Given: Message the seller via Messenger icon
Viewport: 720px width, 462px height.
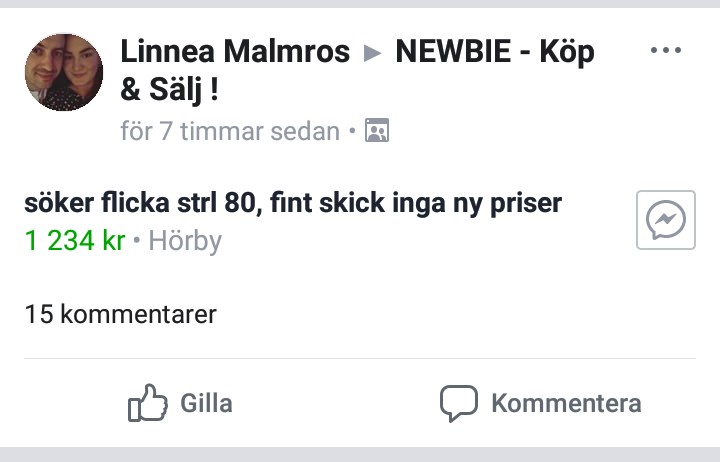Looking at the screenshot, I should tap(665, 220).
